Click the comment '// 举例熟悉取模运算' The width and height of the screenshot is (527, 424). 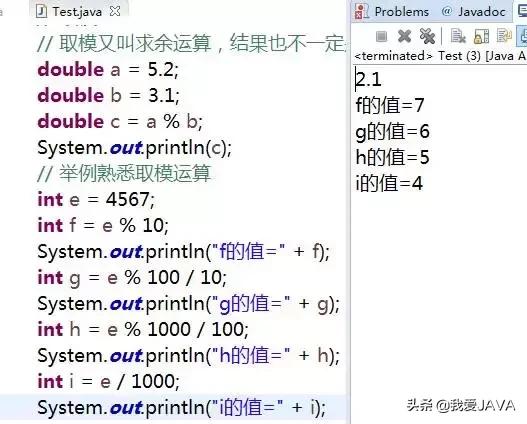pos(124,174)
